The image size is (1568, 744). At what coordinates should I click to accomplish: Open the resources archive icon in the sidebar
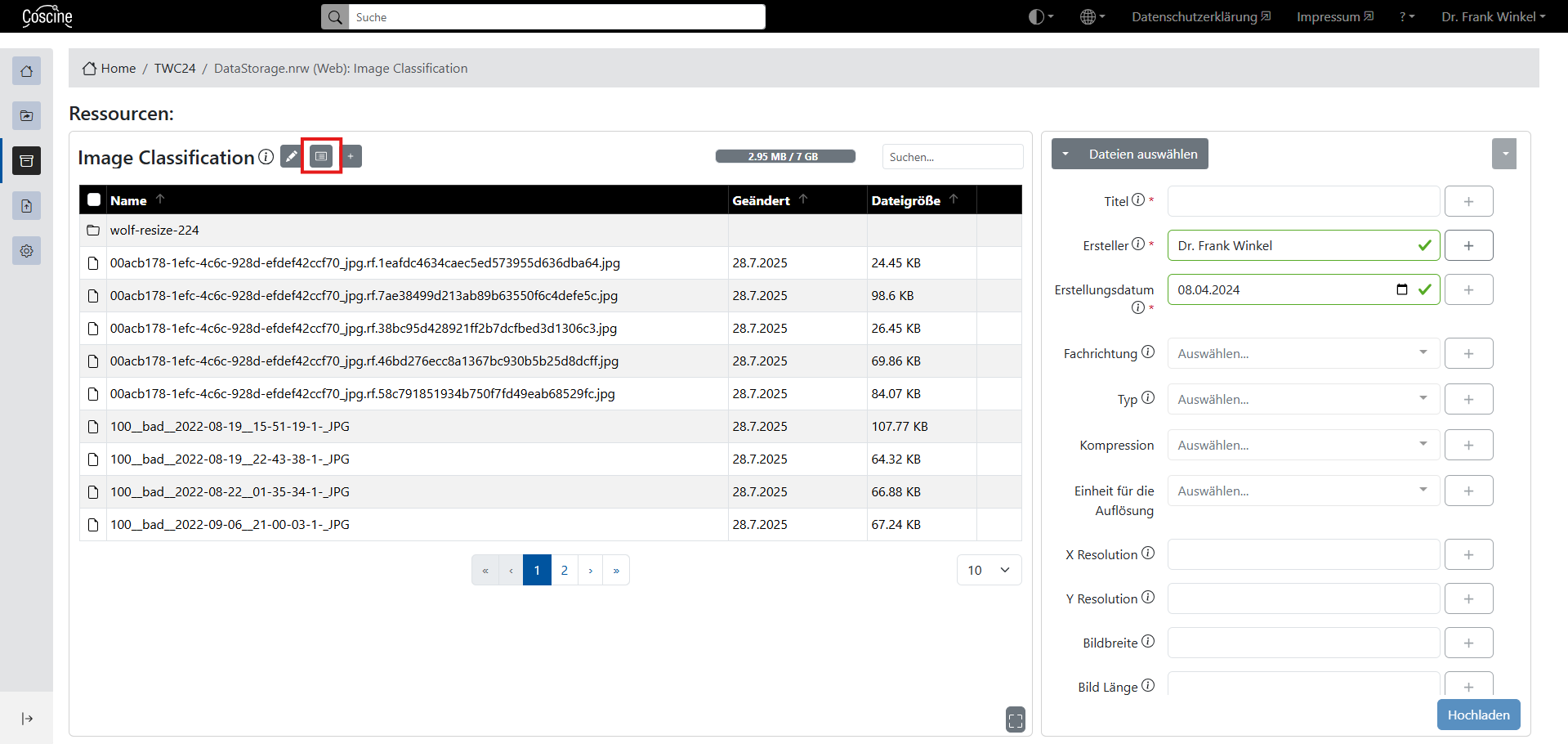tap(26, 161)
